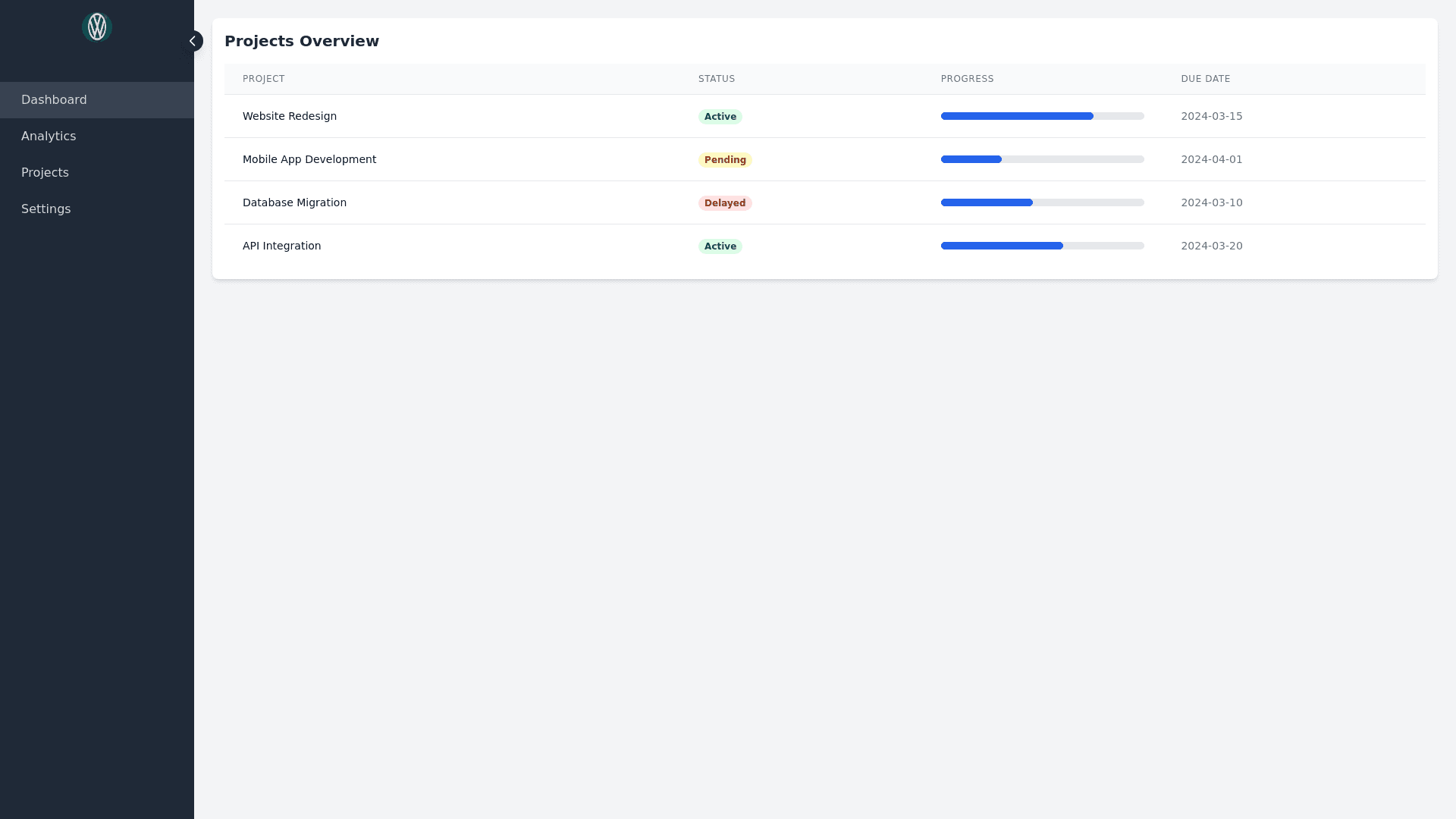
Task: Open the Settings sidebar item
Action: pos(45,209)
